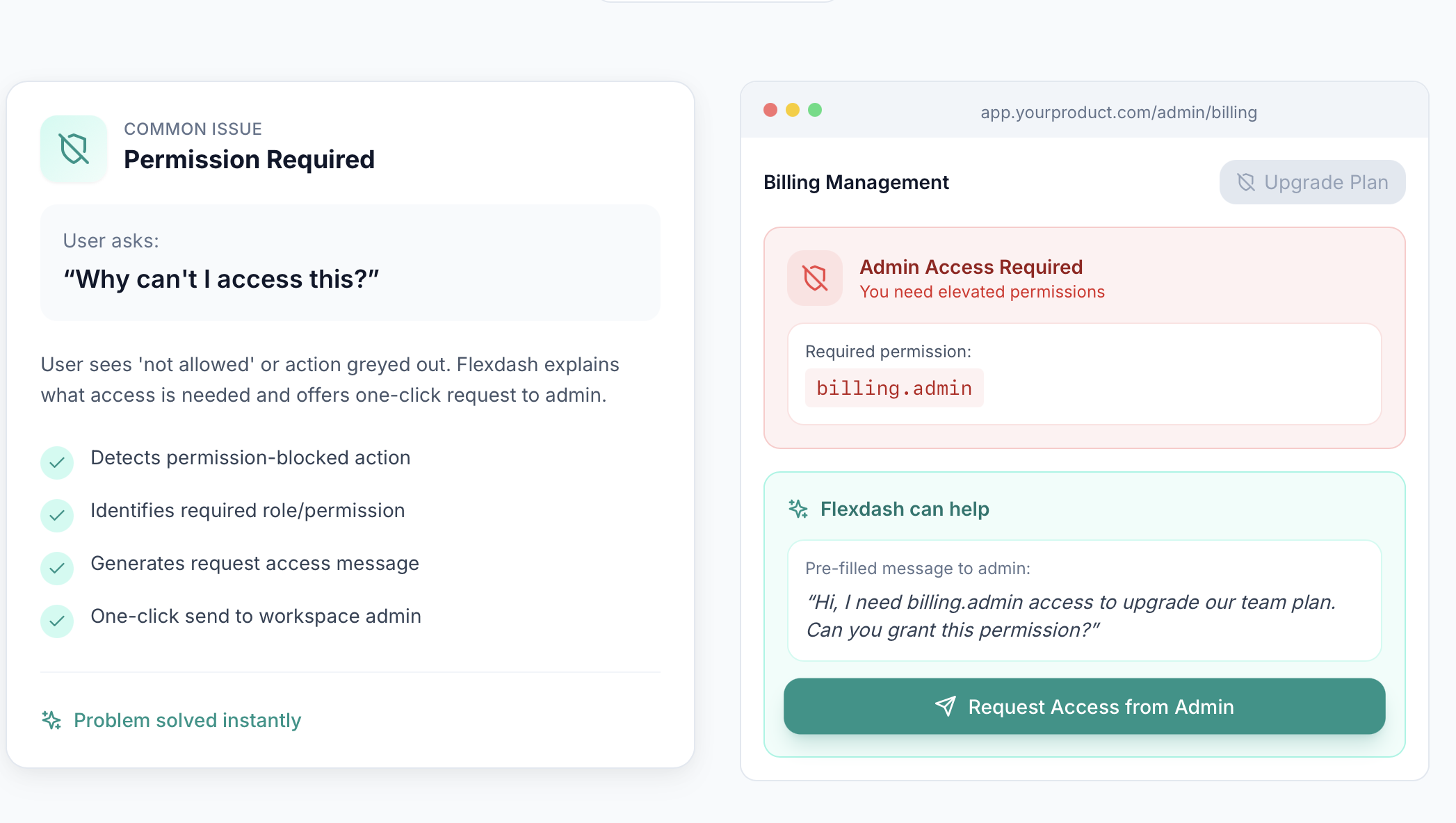Click the Problem solved instantly link
The width and height of the screenshot is (1456, 823).
[186, 720]
